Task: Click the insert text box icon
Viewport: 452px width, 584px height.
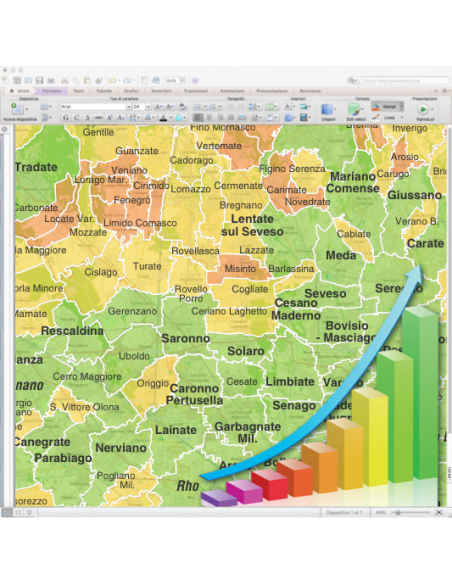Action: (x=288, y=107)
